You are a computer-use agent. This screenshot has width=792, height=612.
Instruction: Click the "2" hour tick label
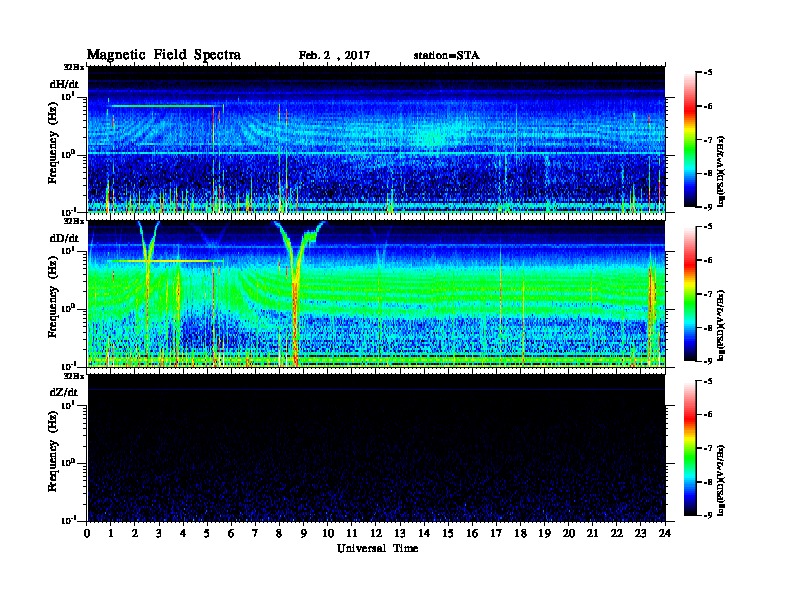coord(135,534)
